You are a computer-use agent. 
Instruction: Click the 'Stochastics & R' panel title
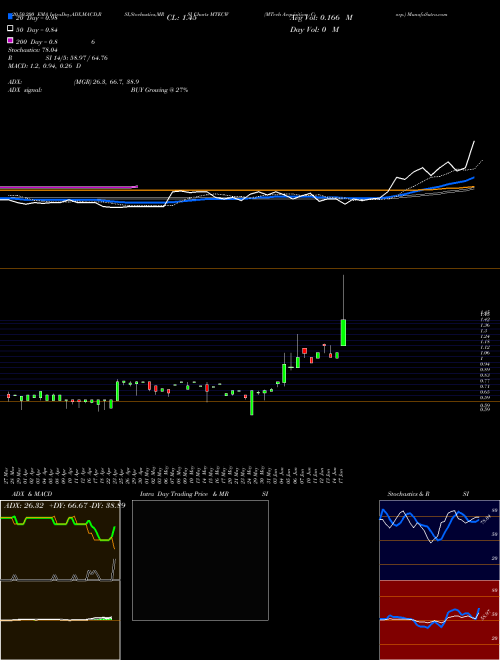click(409, 494)
